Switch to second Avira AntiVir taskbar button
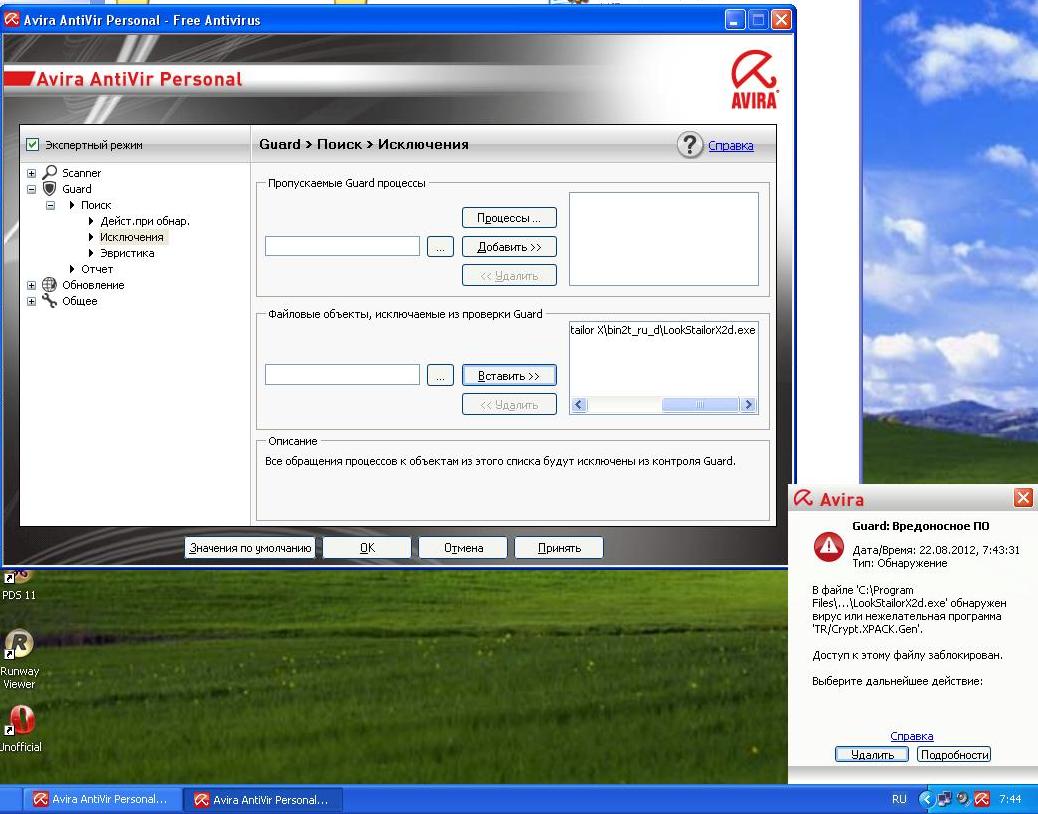 click(263, 799)
